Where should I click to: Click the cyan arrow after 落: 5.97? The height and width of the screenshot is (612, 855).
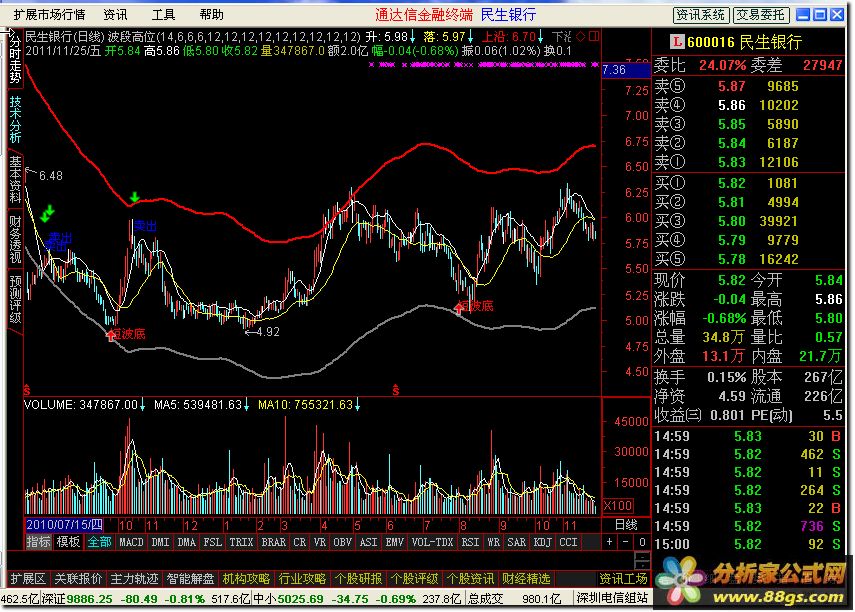pos(471,37)
